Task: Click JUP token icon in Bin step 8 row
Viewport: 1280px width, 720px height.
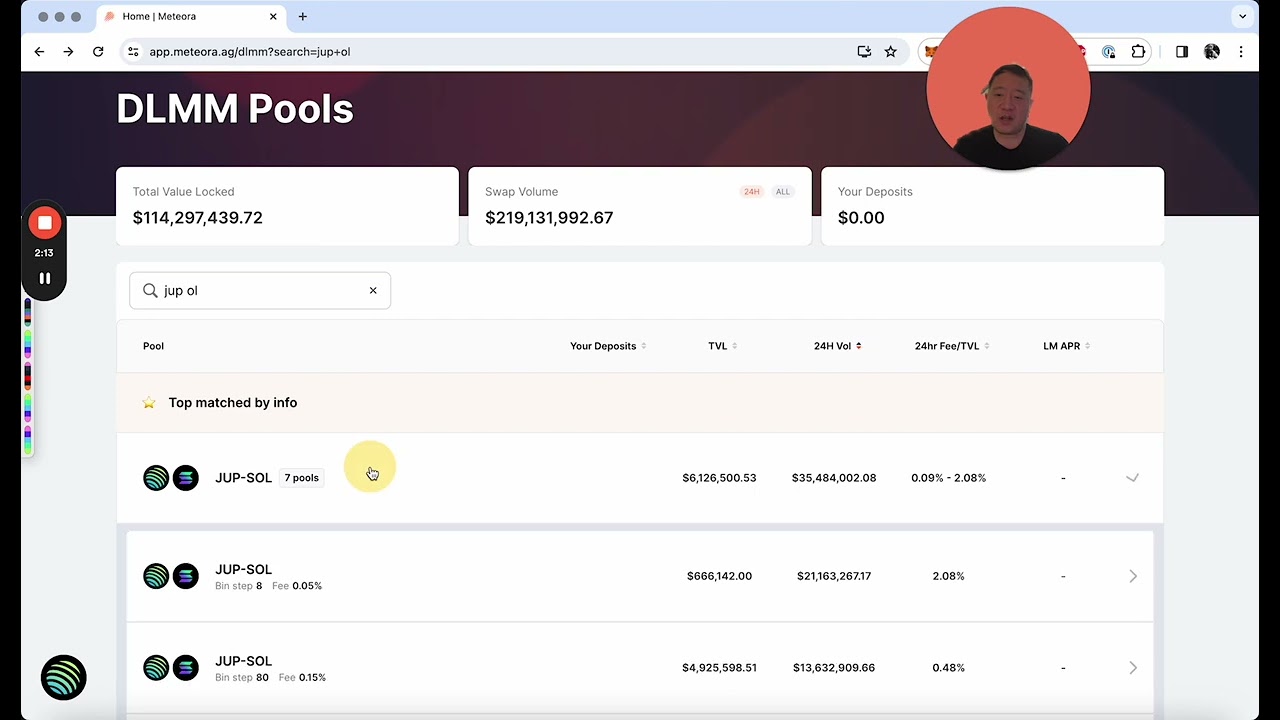Action: pyautogui.click(x=156, y=576)
